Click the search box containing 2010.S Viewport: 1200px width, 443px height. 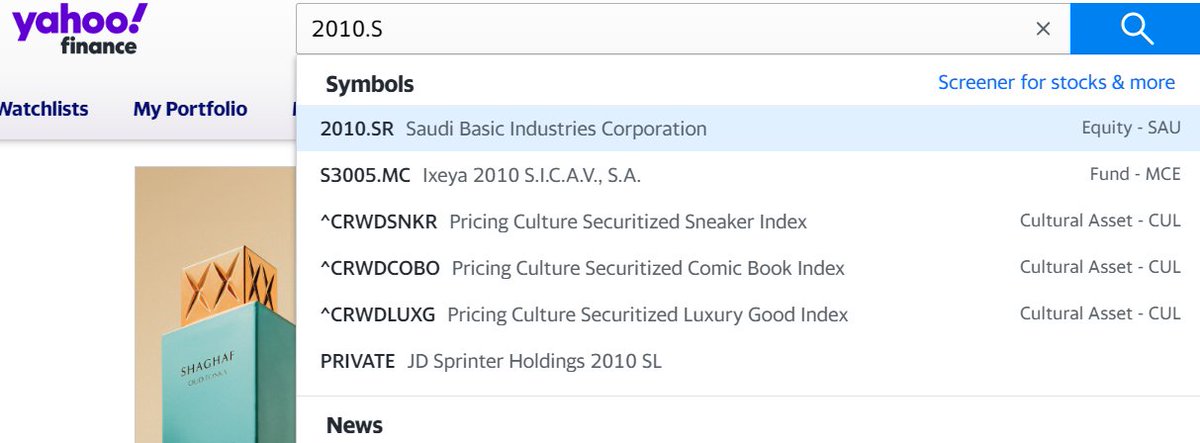click(x=660, y=29)
